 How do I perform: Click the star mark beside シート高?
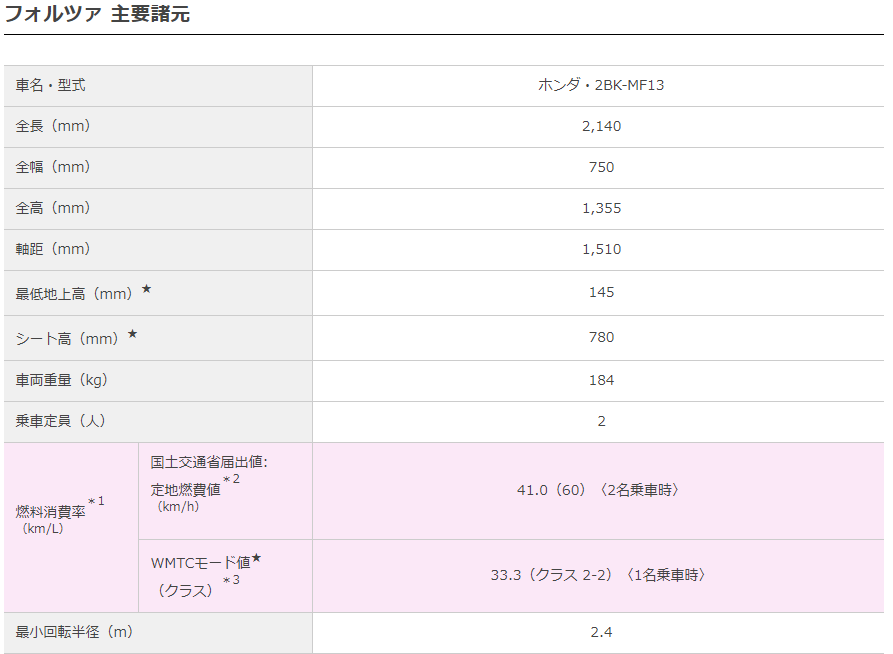click(x=132, y=334)
